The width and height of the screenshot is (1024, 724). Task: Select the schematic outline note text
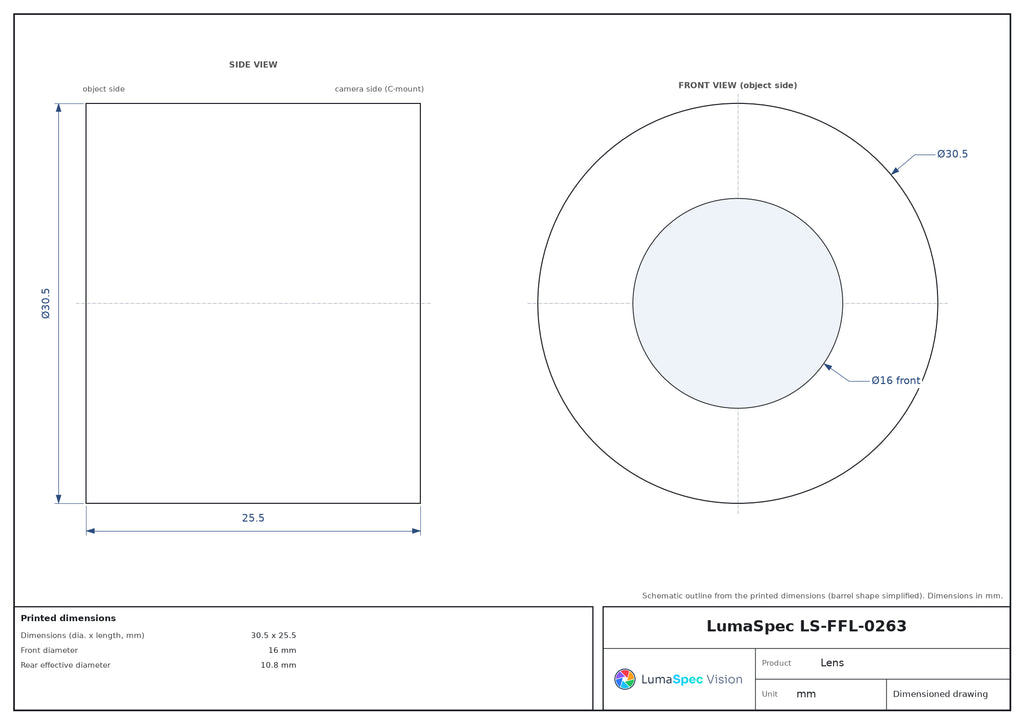[x=822, y=595]
